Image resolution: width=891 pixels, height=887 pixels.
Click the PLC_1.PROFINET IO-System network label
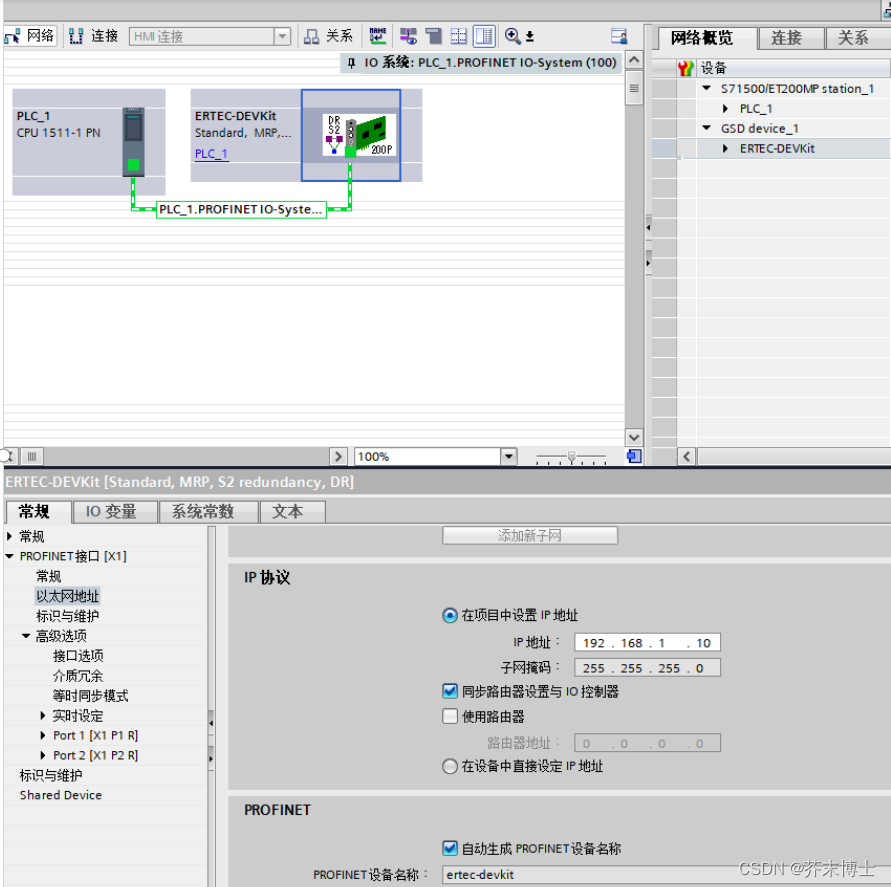(x=241, y=209)
